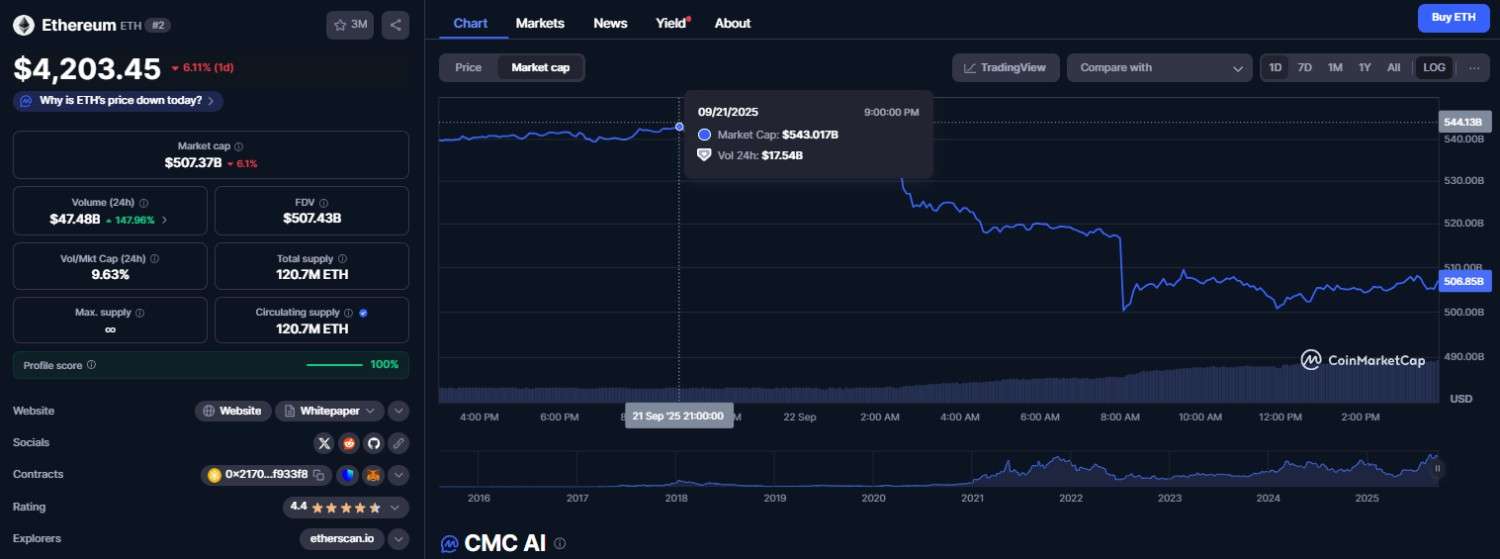The image size is (1500, 559).
Task: Select 1D chart timeframe
Action: point(1275,68)
